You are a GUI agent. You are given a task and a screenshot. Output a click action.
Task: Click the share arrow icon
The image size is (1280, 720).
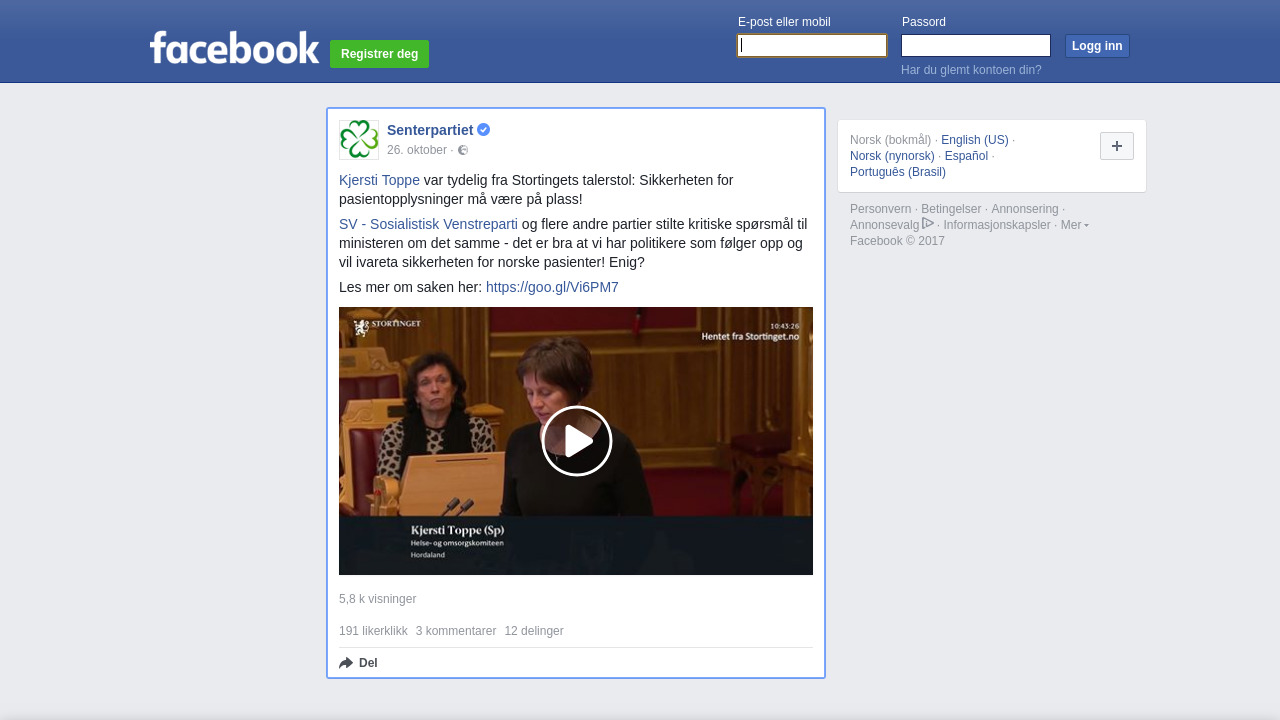(x=346, y=663)
